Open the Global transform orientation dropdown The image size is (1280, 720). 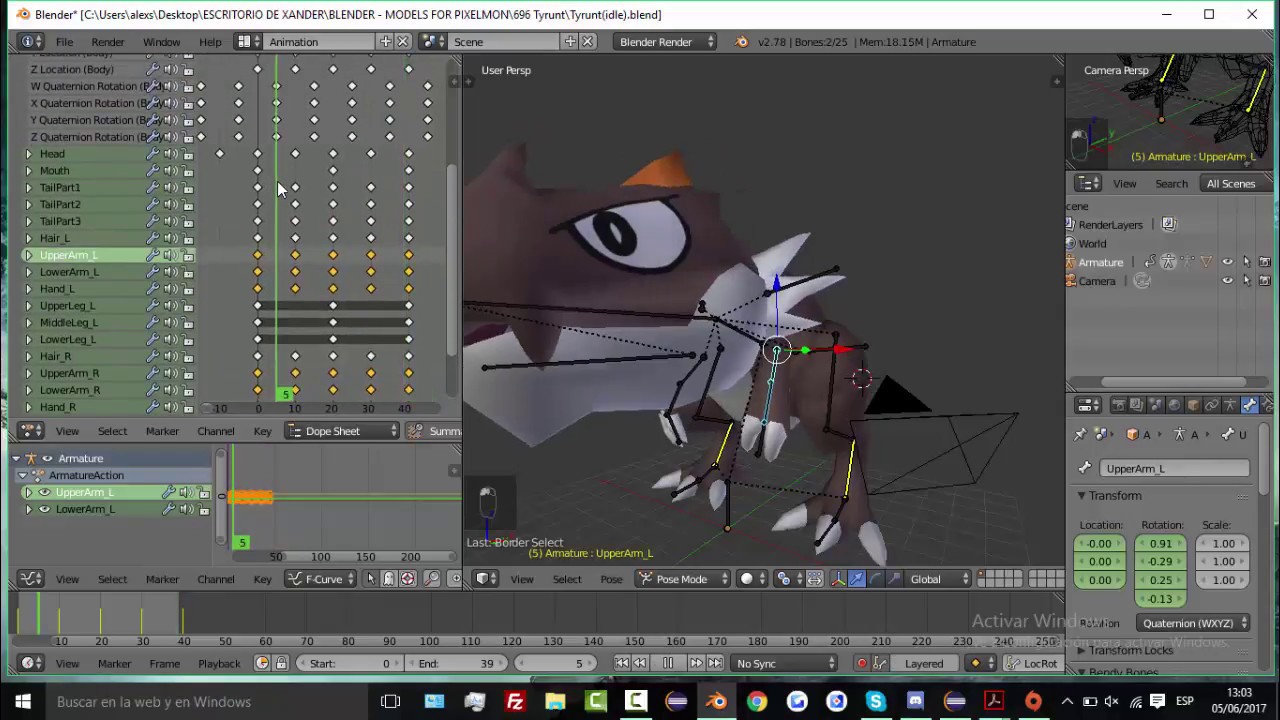point(938,579)
